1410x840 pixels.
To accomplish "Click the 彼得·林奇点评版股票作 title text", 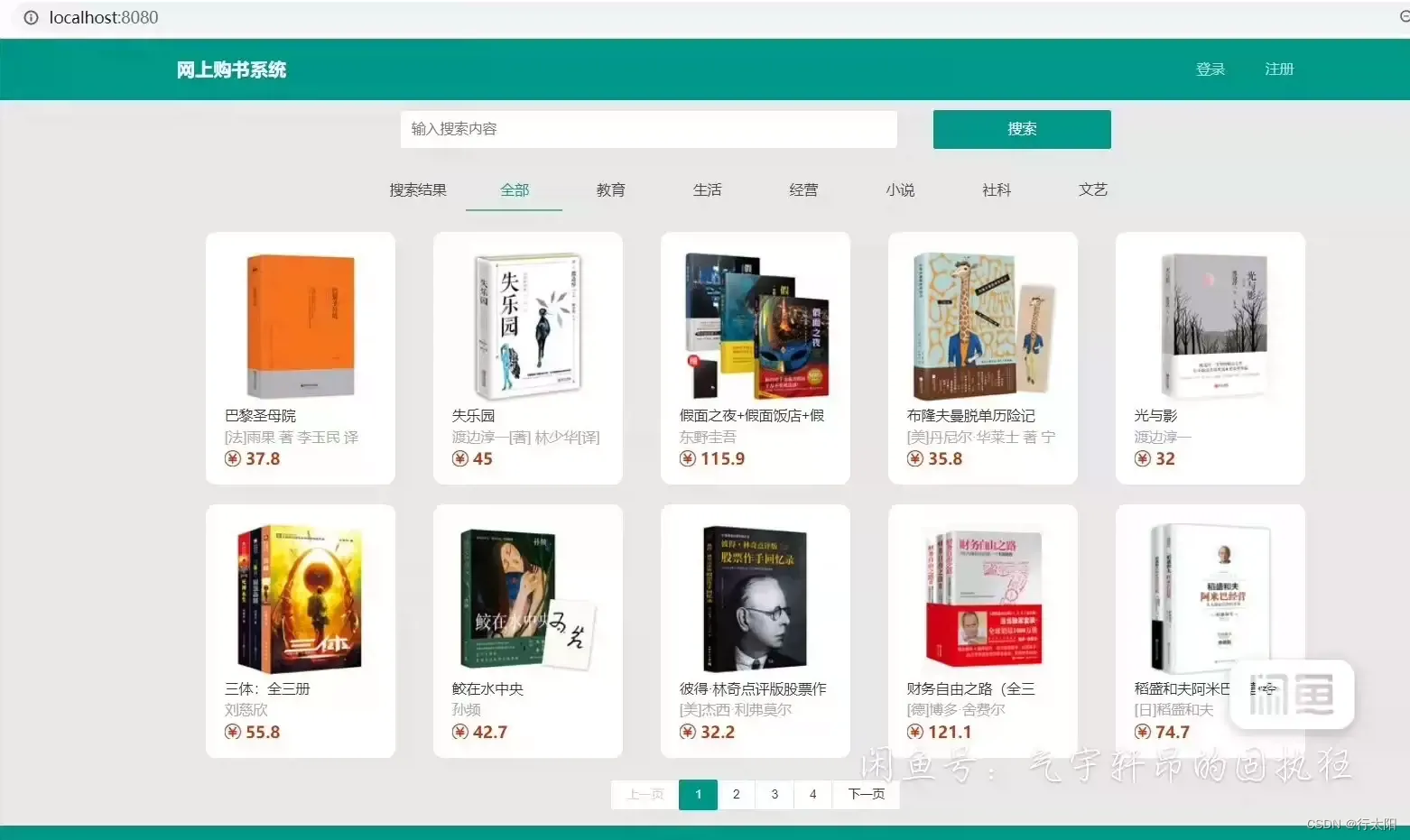I will 753,688.
